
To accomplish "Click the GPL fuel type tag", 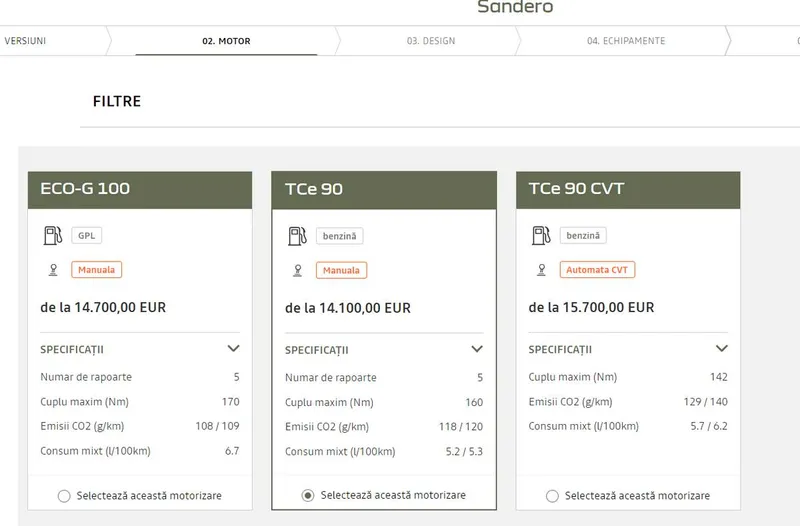I will 86,237.
